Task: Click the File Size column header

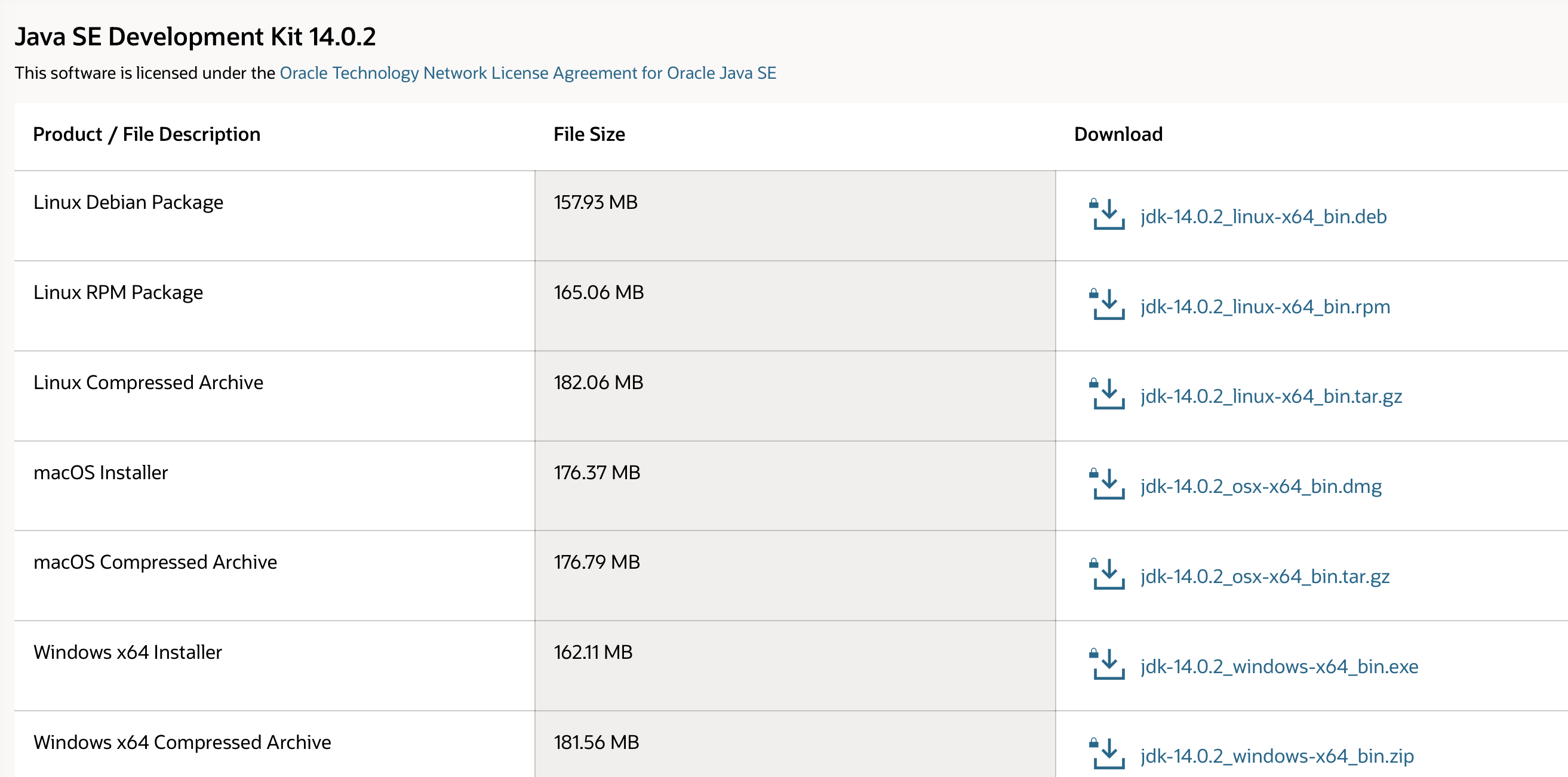Action: (x=589, y=134)
